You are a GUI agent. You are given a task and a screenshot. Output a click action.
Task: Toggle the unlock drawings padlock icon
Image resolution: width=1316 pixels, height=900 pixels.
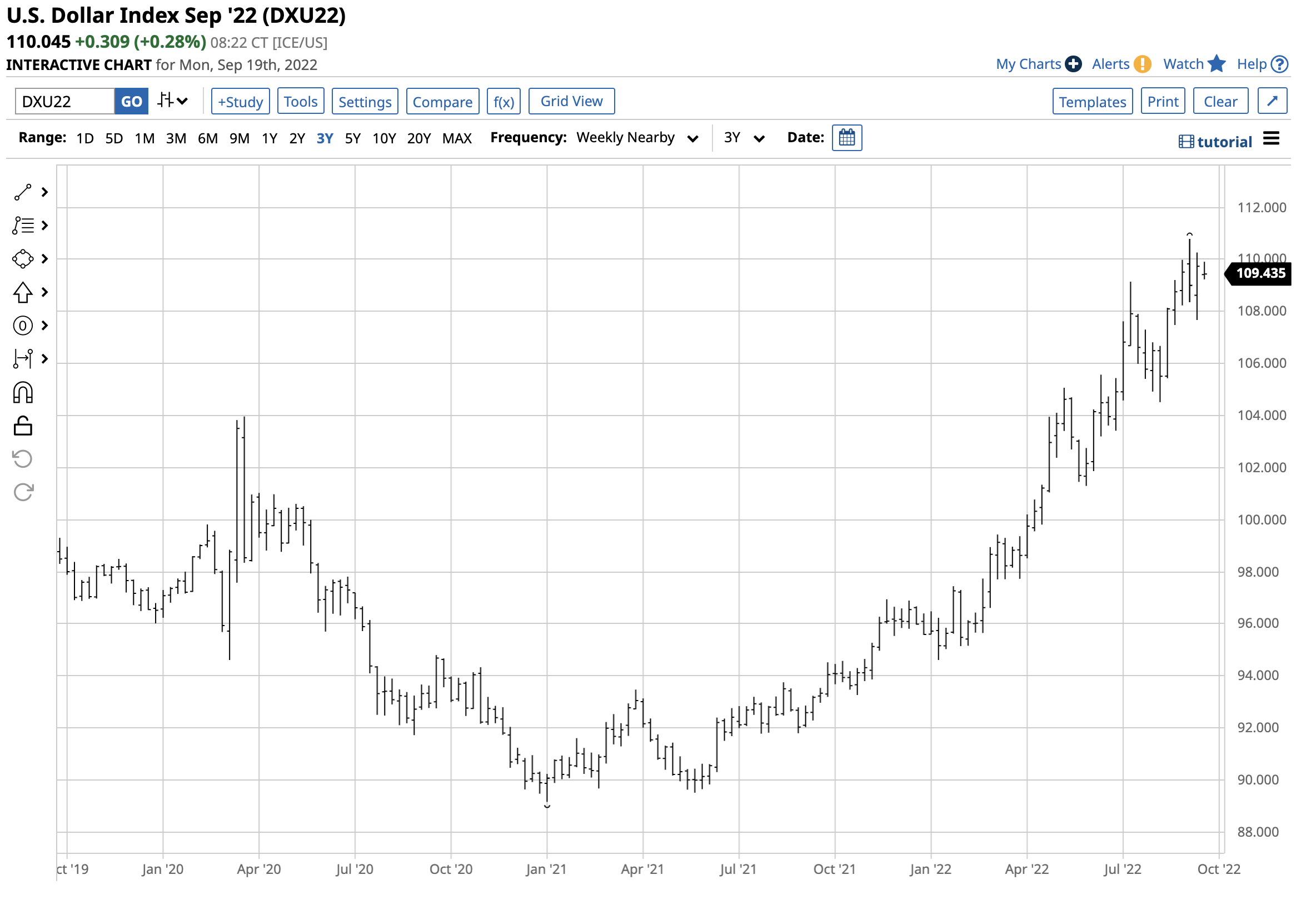point(23,427)
